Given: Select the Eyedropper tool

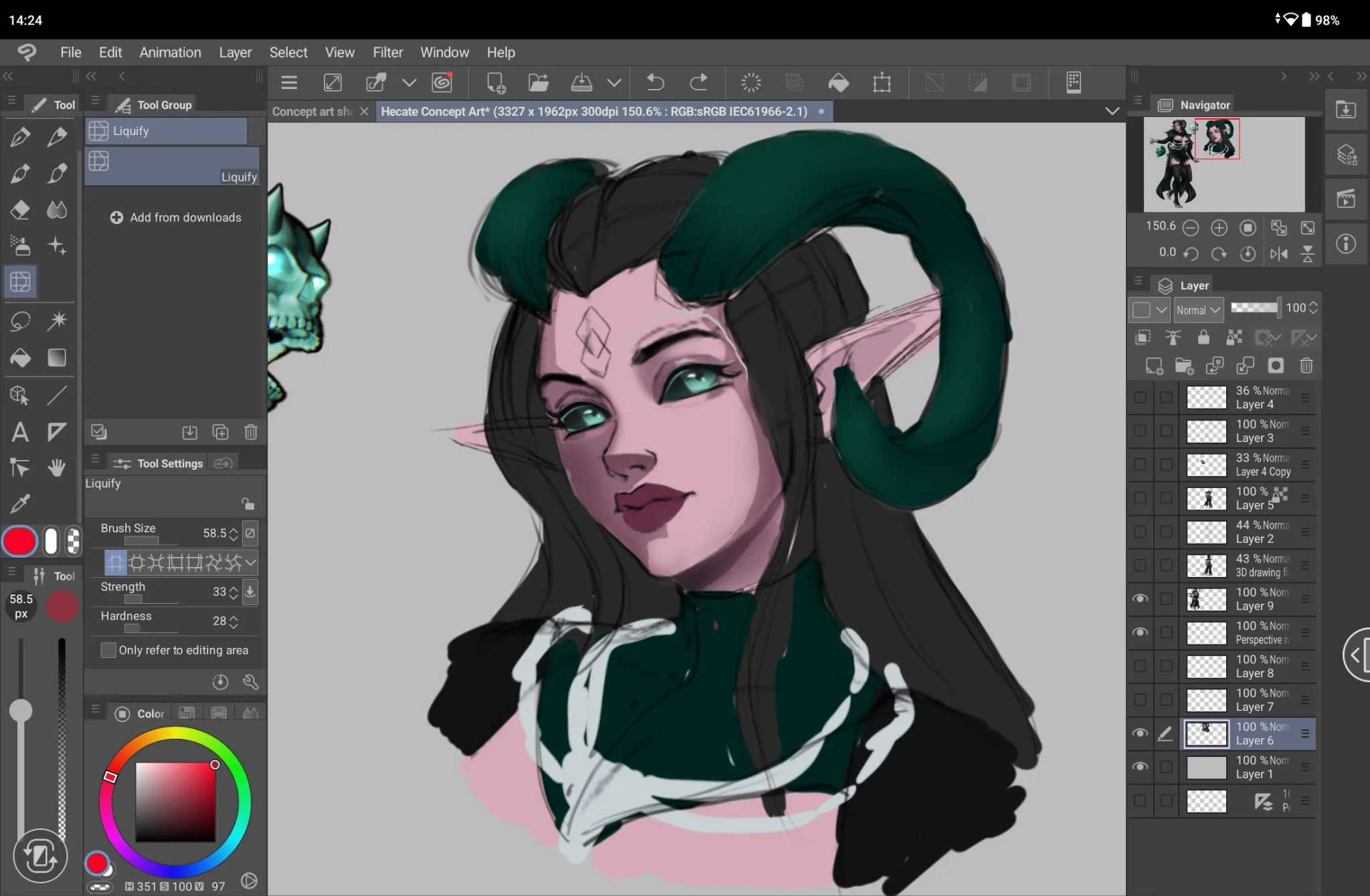Looking at the screenshot, I should click(20, 503).
